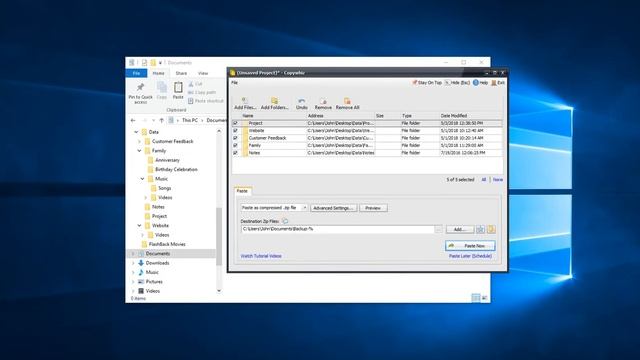
Task: Click Explorer Back navigation arrow
Action: point(133,120)
